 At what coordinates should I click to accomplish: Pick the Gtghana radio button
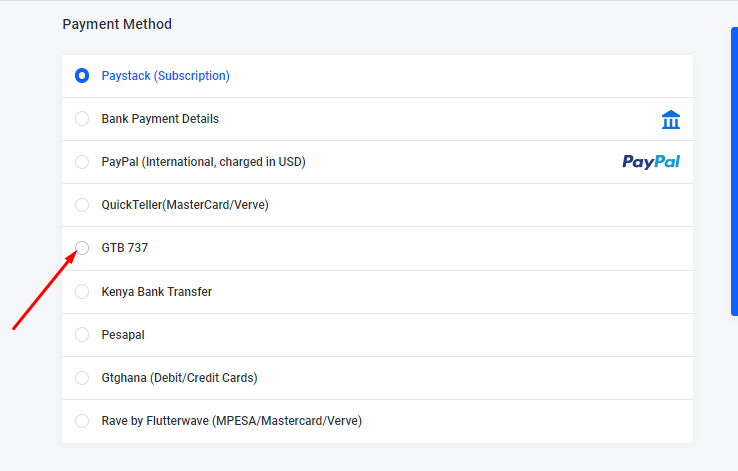tap(82, 378)
